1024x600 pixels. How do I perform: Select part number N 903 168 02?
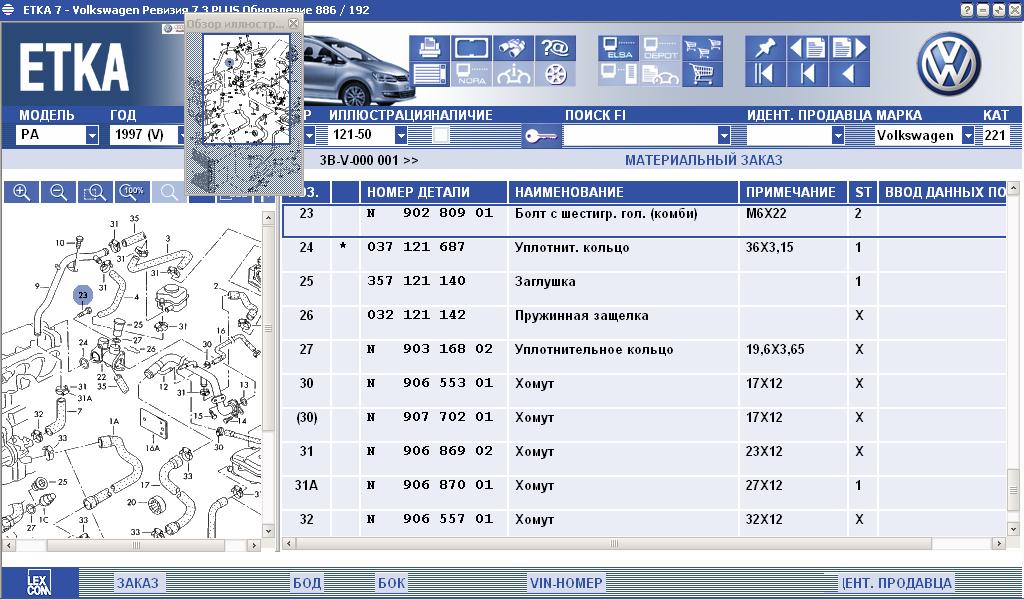coord(430,349)
